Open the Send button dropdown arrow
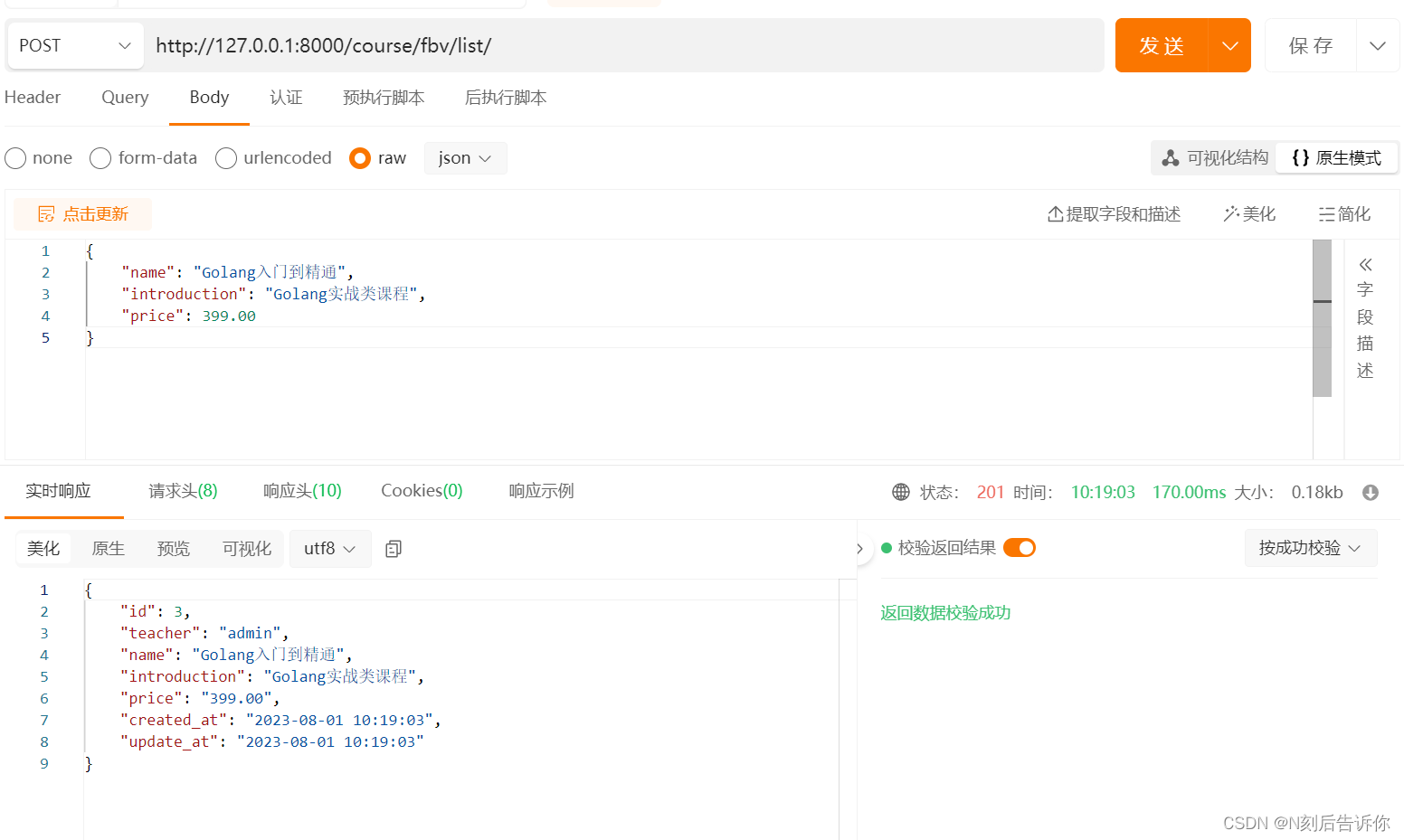Viewport: 1404px width, 840px height. pyautogui.click(x=1230, y=45)
